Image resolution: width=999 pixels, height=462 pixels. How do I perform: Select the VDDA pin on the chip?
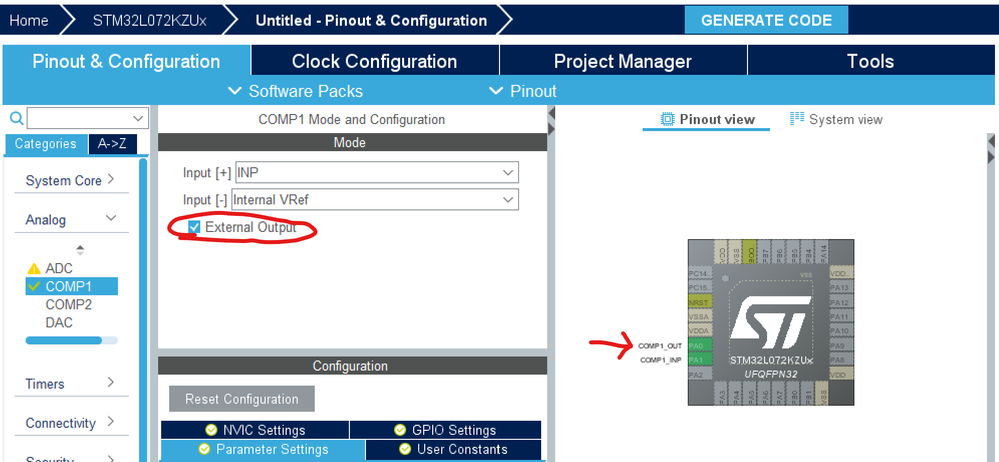coord(700,331)
